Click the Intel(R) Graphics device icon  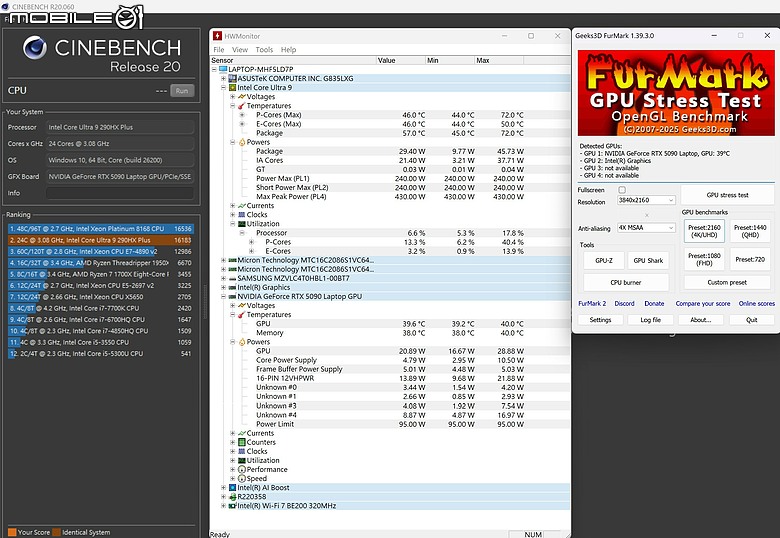pos(232,287)
